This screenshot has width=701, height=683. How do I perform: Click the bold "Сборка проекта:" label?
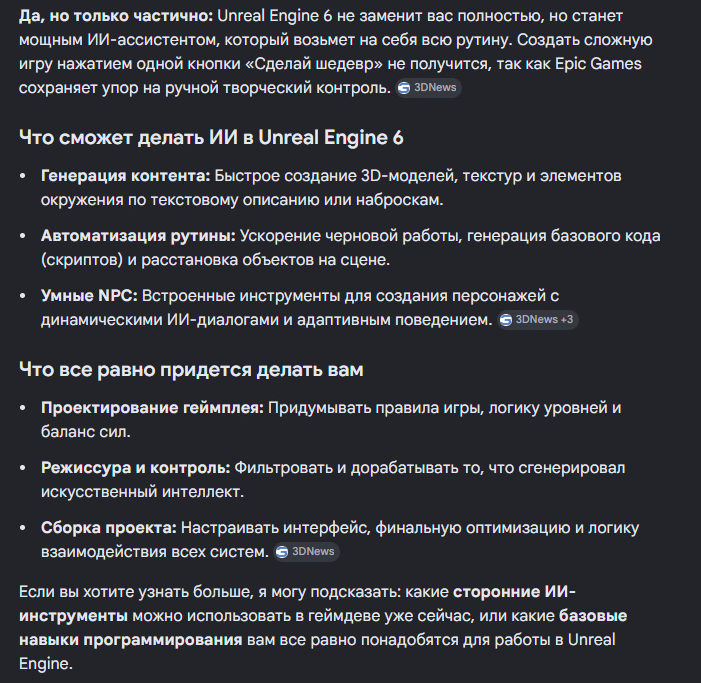click(109, 527)
